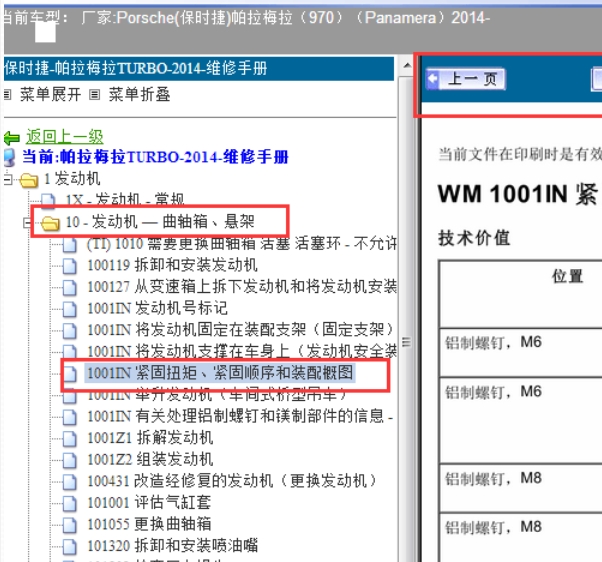Click the green back arrow icon
Image resolution: width=602 pixels, height=562 pixels.
tap(12, 137)
